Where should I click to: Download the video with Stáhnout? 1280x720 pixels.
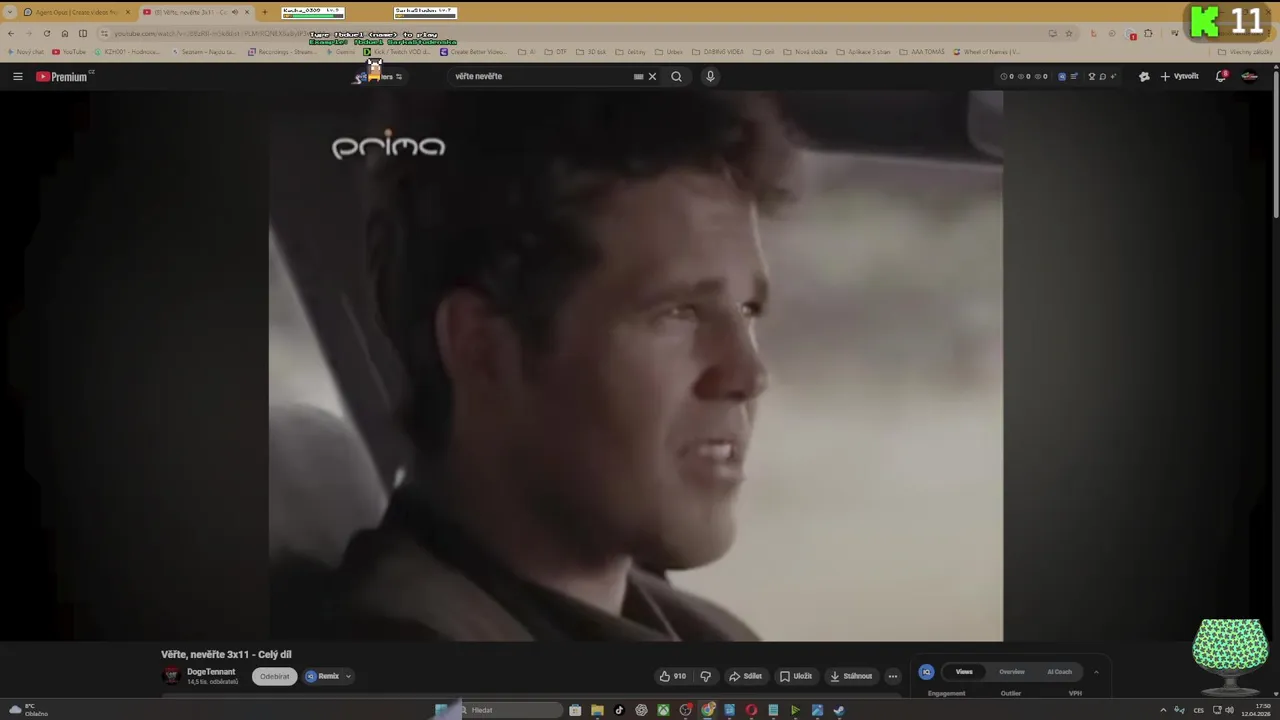point(851,676)
